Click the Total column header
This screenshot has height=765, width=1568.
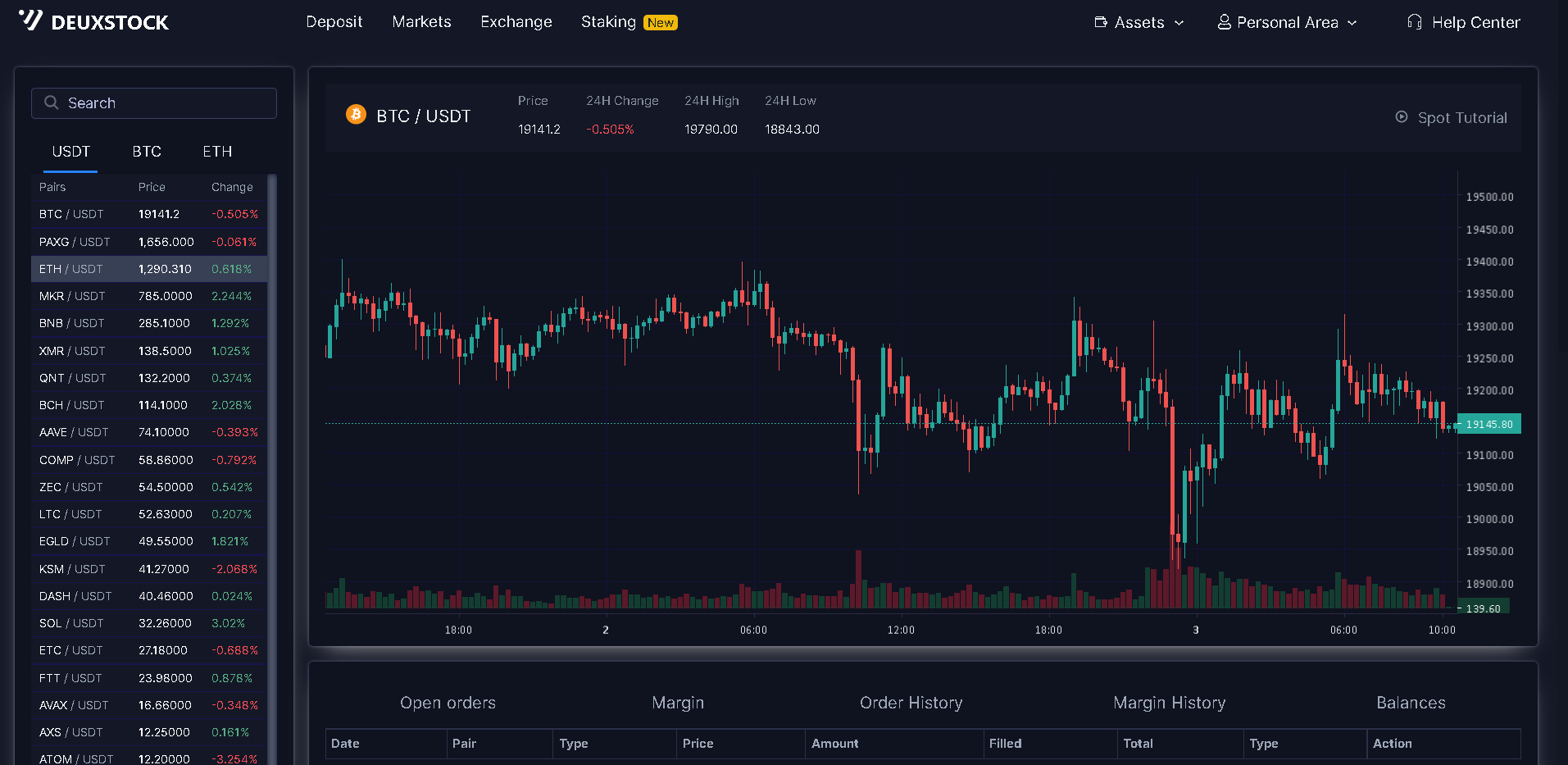click(1138, 744)
